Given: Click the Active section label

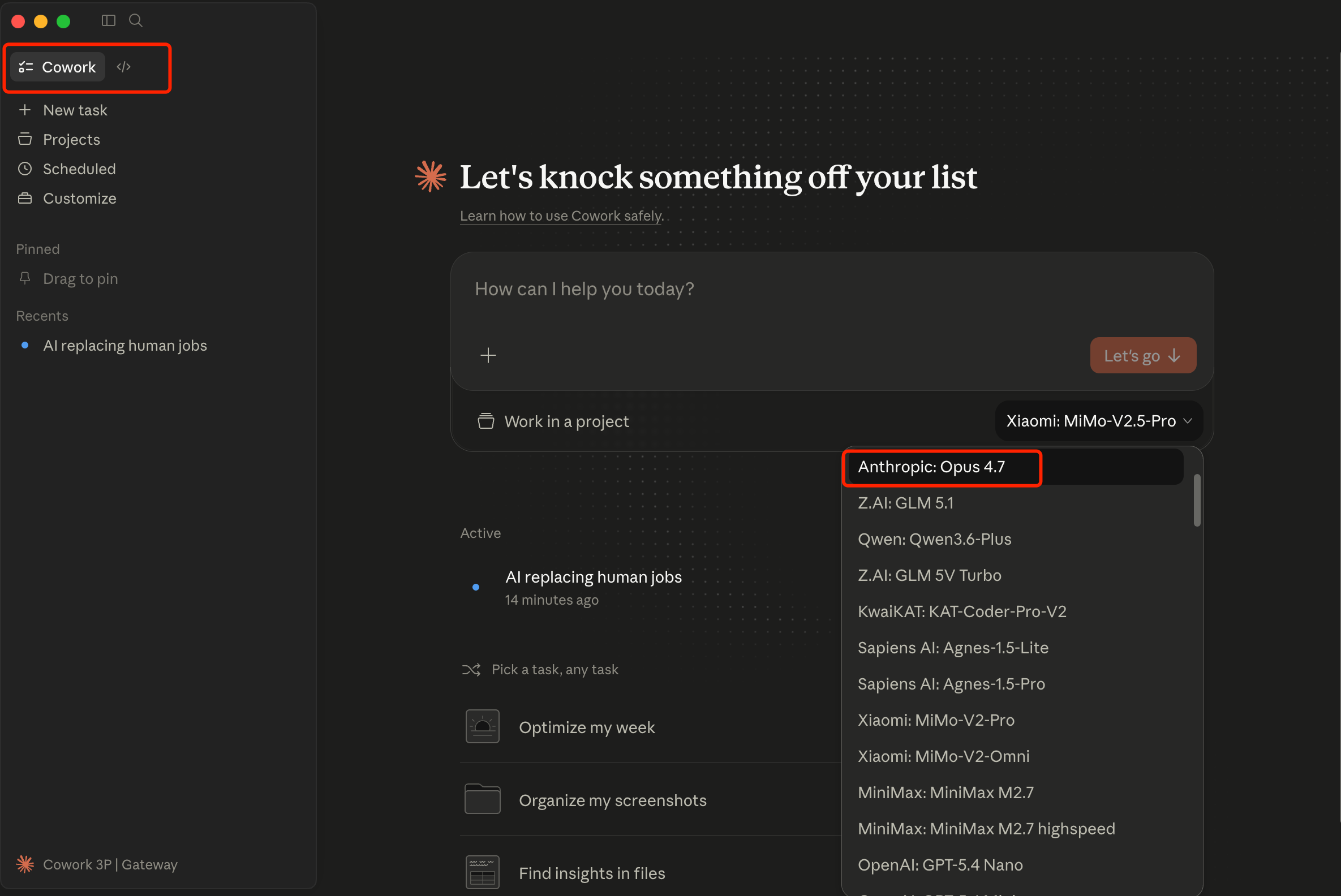Looking at the screenshot, I should coord(480,533).
